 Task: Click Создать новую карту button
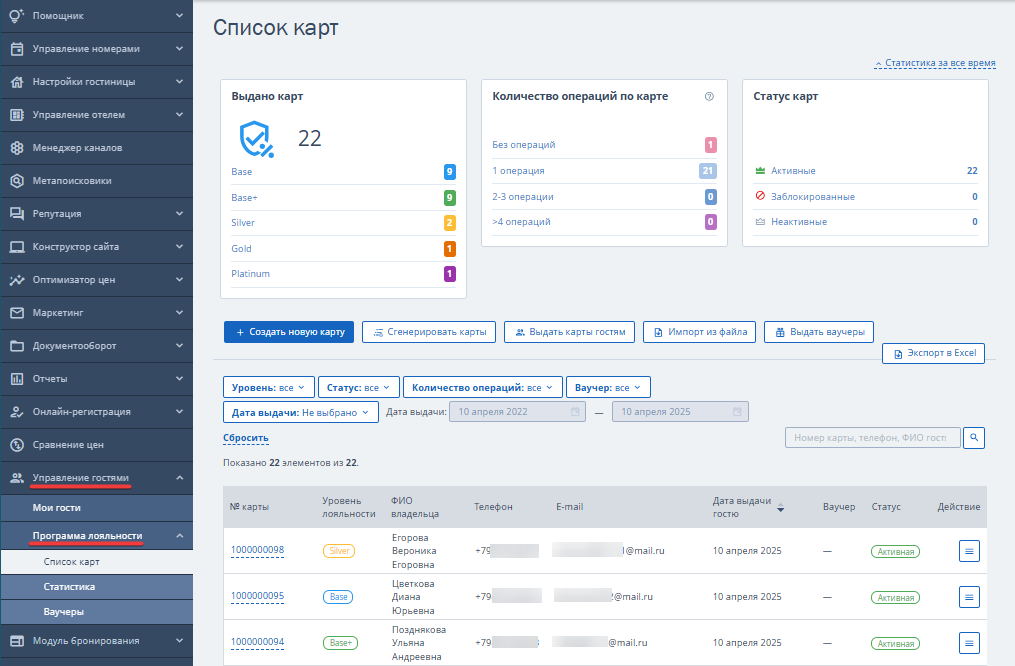point(289,332)
